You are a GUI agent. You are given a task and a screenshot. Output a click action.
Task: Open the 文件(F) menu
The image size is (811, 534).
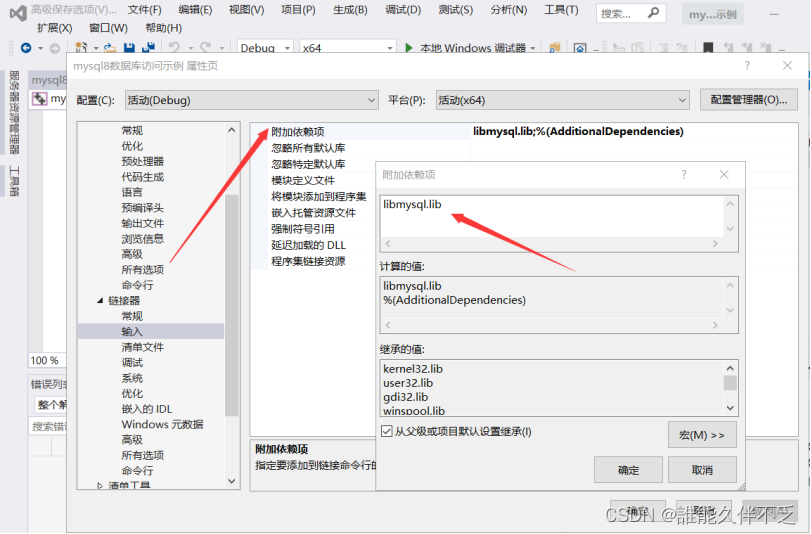(x=144, y=10)
